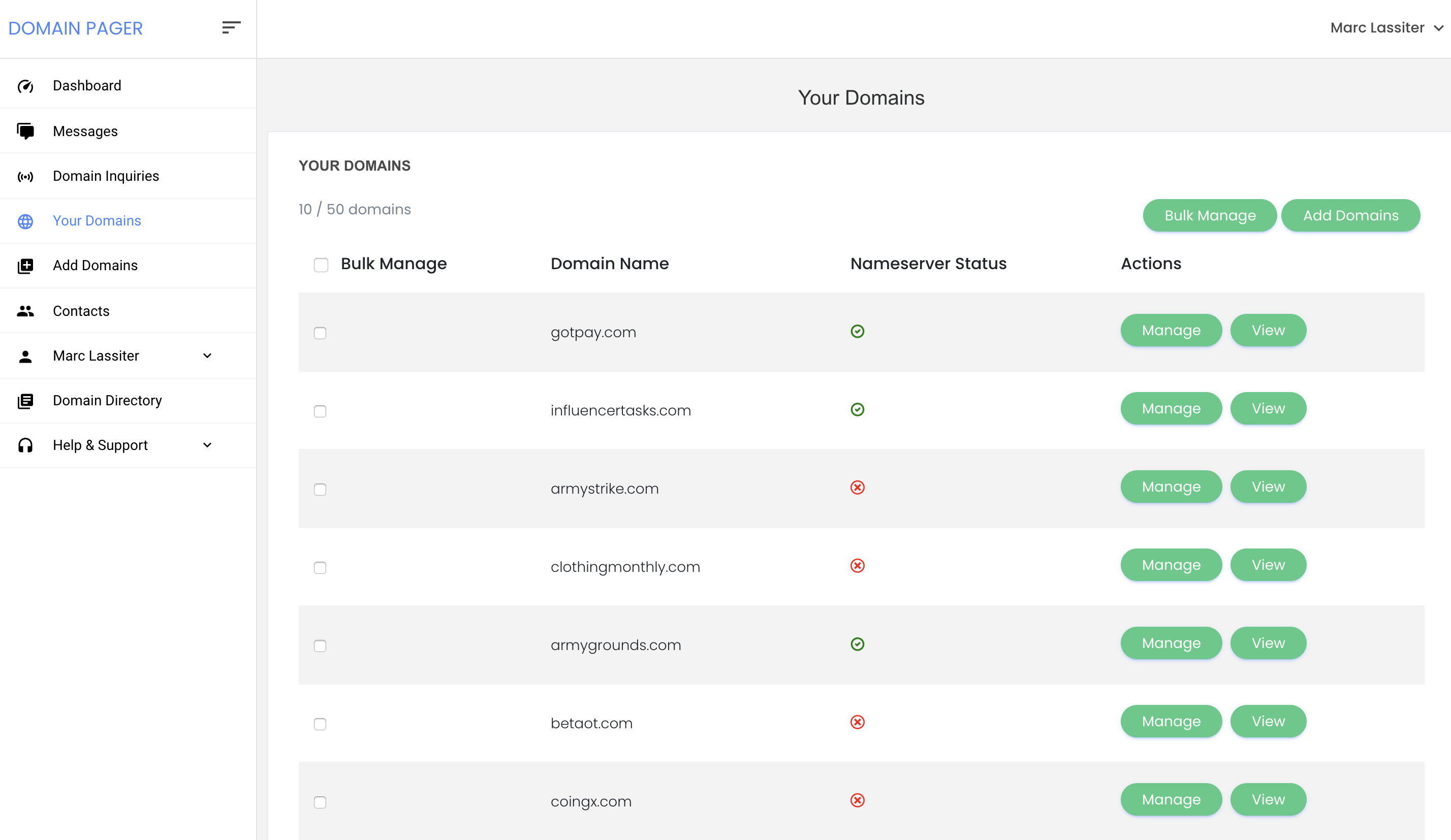
Task: Open Add Domains via the plus-card icon
Action: [26, 266]
